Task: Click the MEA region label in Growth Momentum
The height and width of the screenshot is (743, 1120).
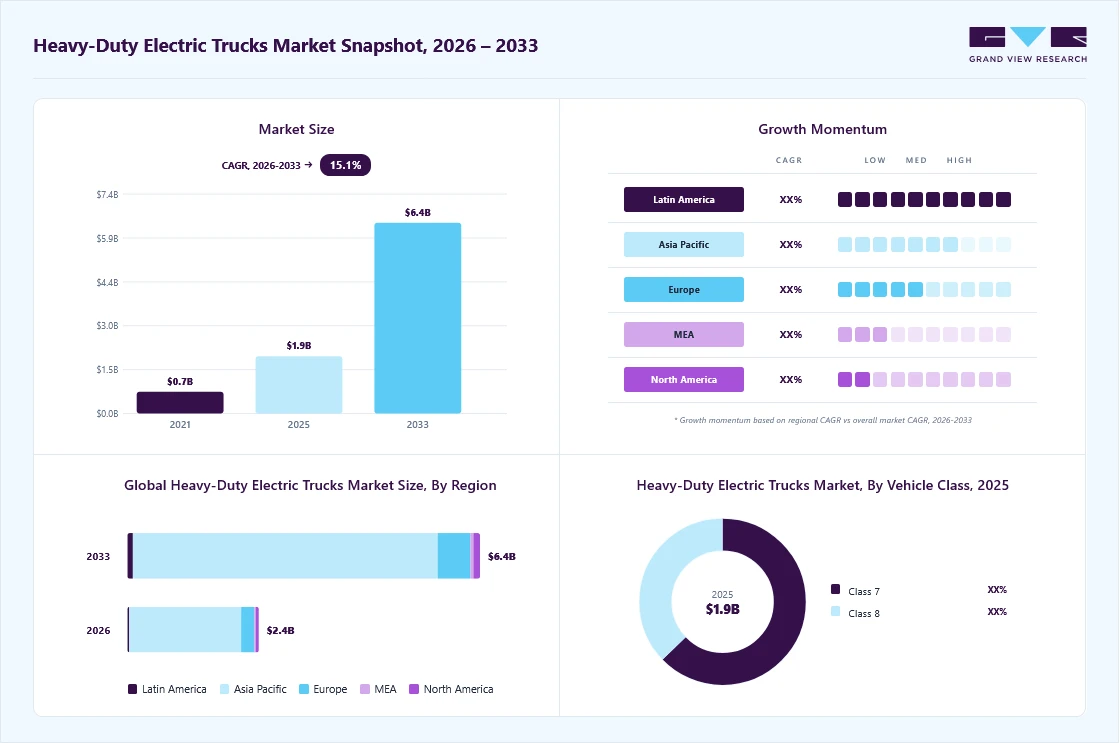Action: pyautogui.click(x=684, y=334)
